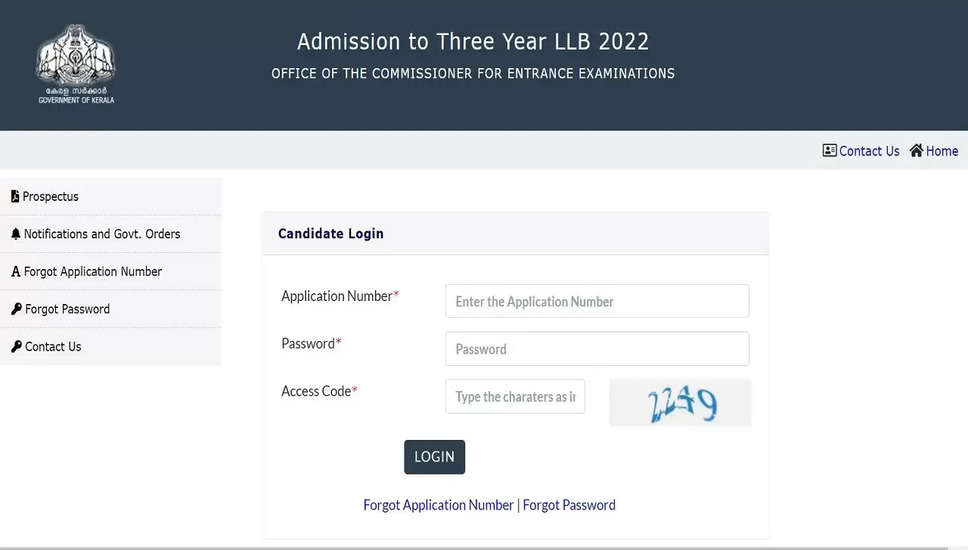Viewport: 968px width, 550px height.
Task: Focus the Access Code text box
Action: click(x=515, y=397)
